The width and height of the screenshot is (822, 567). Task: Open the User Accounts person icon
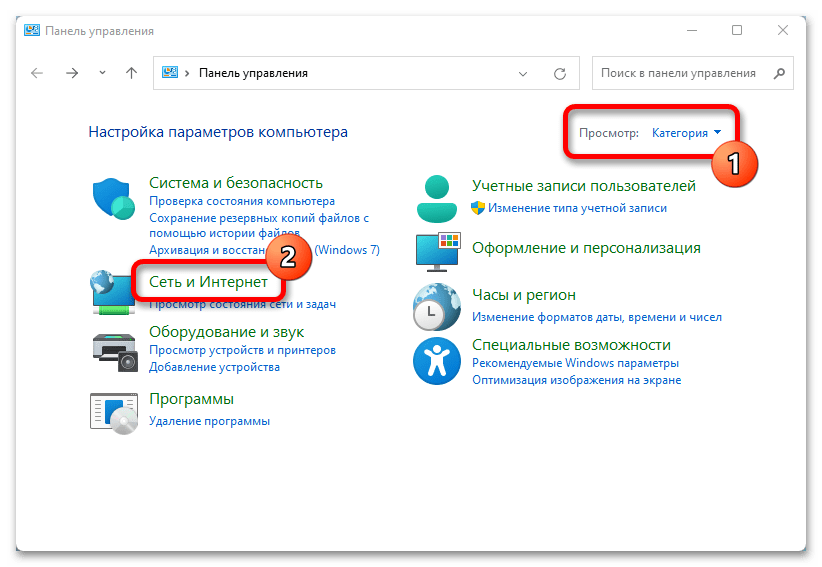[x=437, y=199]
